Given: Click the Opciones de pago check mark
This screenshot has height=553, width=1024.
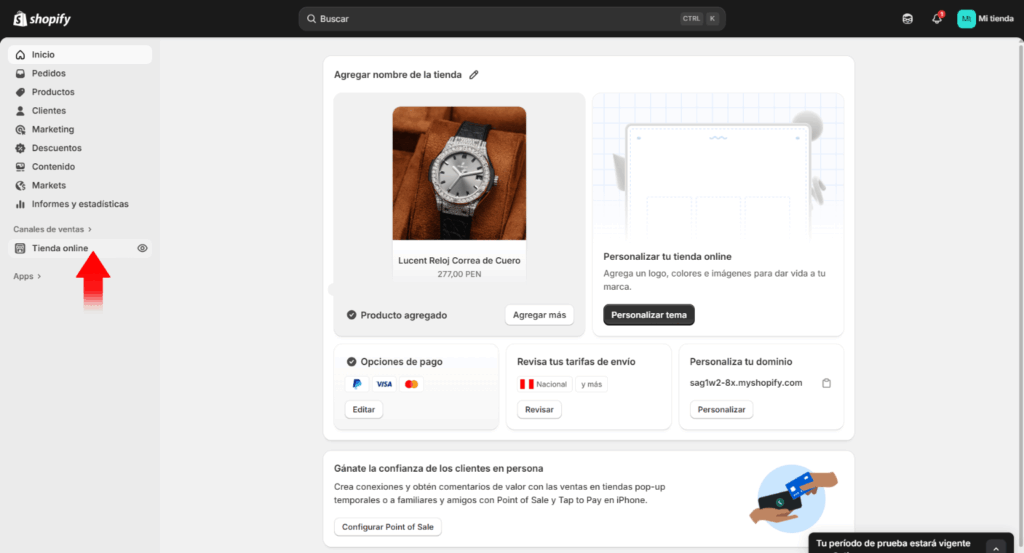Looking at the screenshot, I should [x=351, y=362].
